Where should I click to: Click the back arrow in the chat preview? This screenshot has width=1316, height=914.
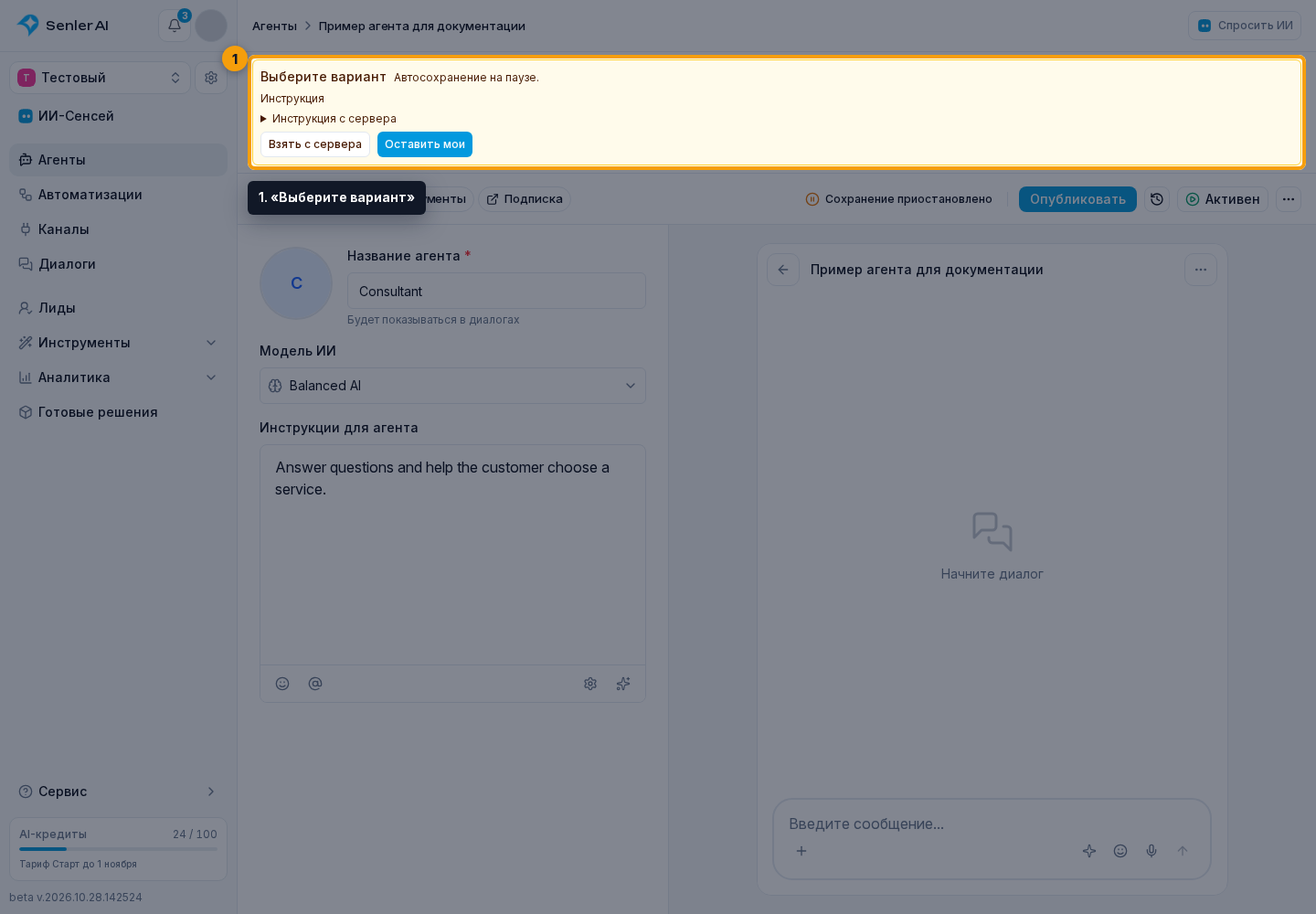783,270
